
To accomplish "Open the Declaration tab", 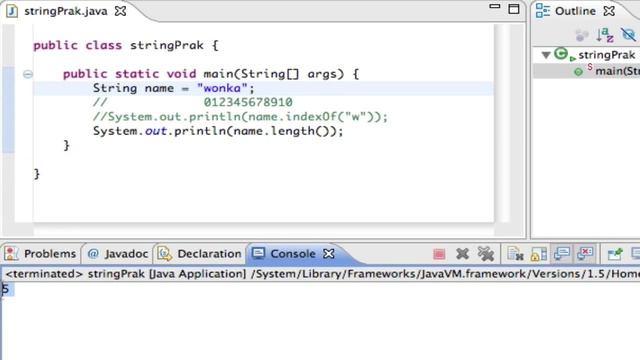I will (x=209, y=254).
